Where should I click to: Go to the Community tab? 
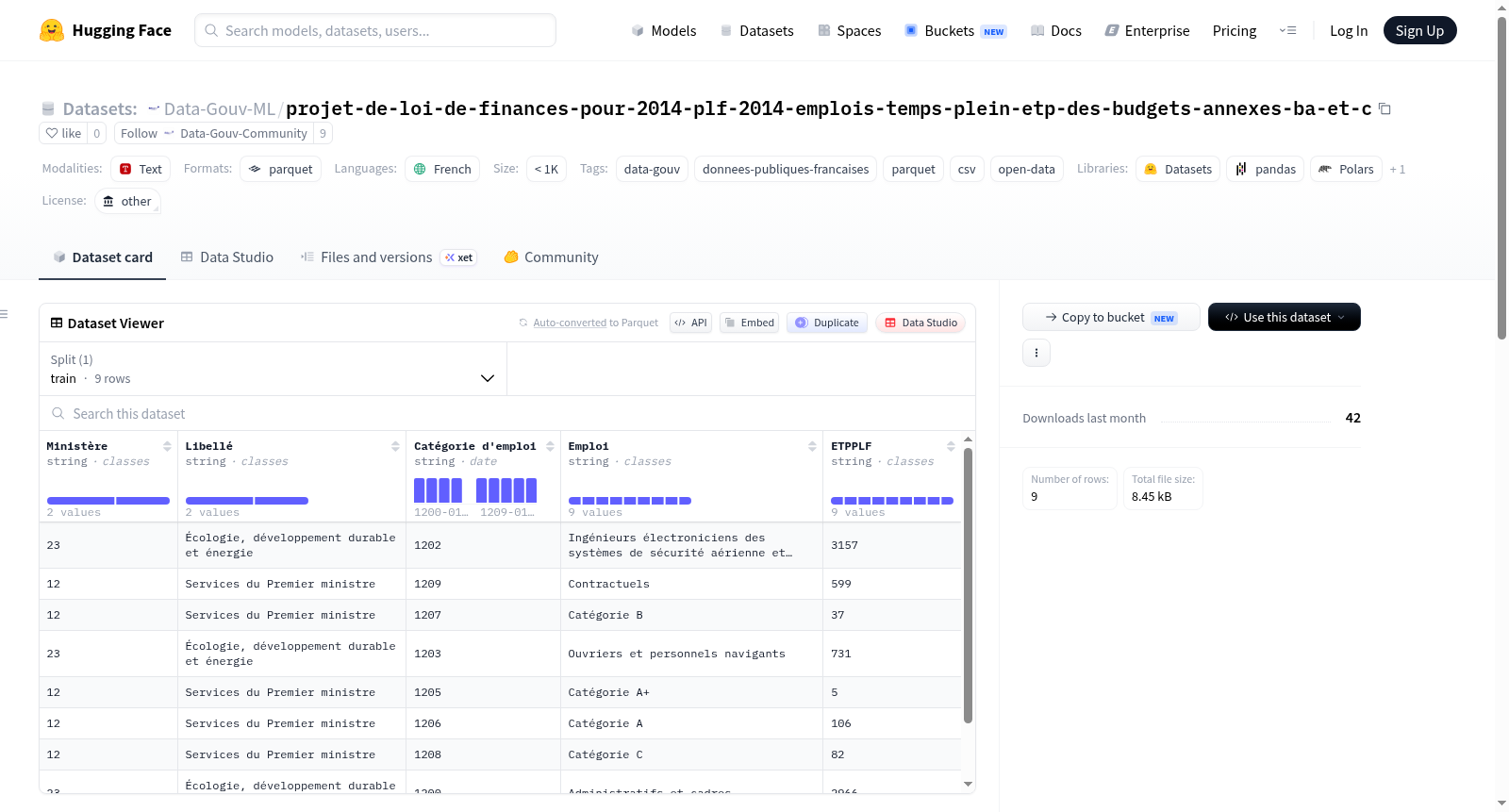551,257
